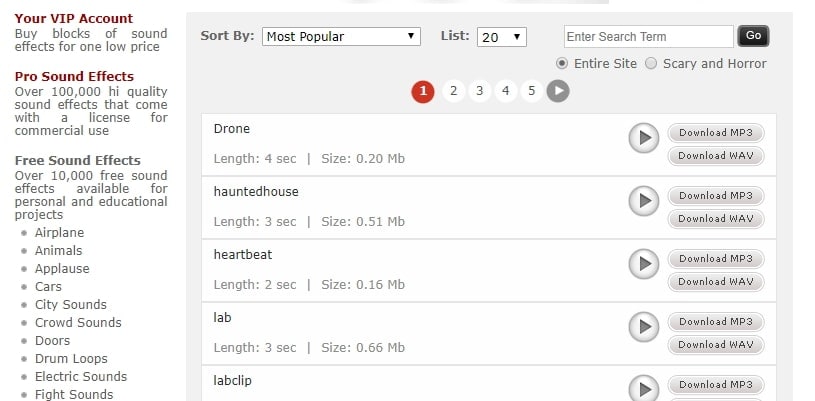The height and width of the screenshot is (401, 815).
Task: Play the labclip sound preview
Action: pos(643,388)
